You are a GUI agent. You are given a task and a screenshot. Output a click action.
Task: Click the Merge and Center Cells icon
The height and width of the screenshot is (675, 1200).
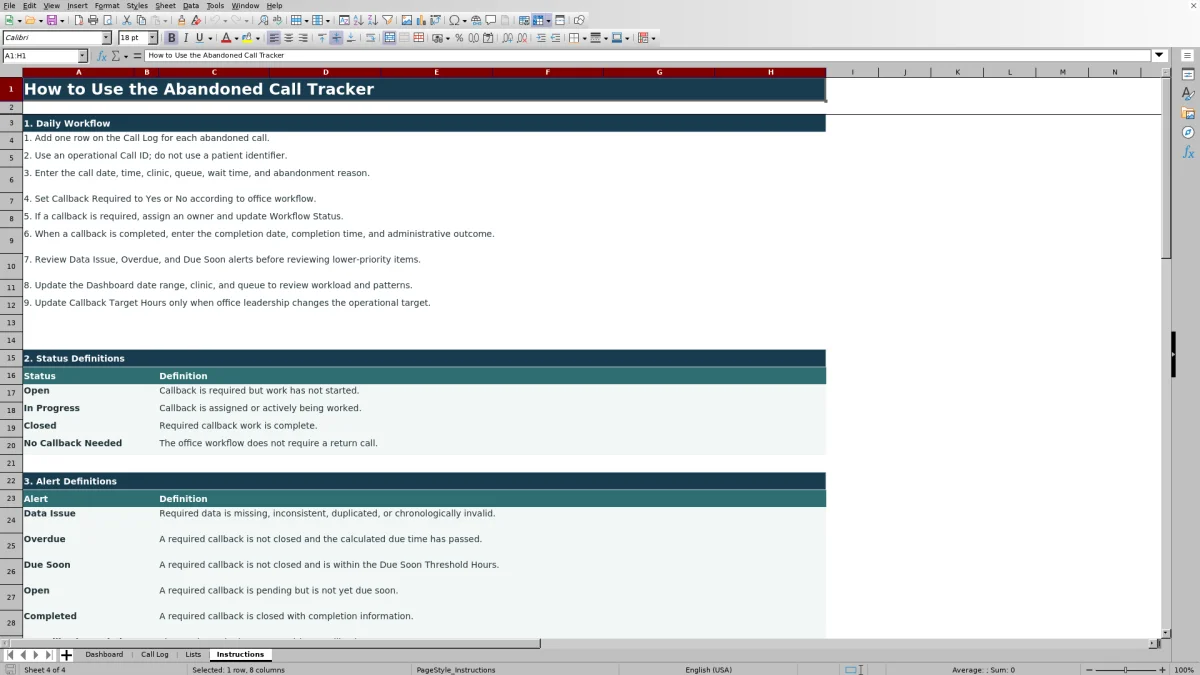pos(388,38)
